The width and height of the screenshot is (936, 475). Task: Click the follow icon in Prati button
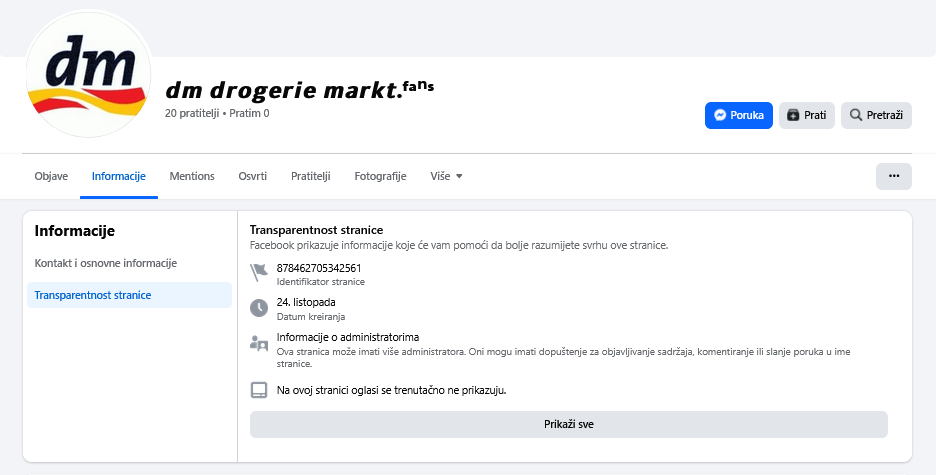point(793,115)
